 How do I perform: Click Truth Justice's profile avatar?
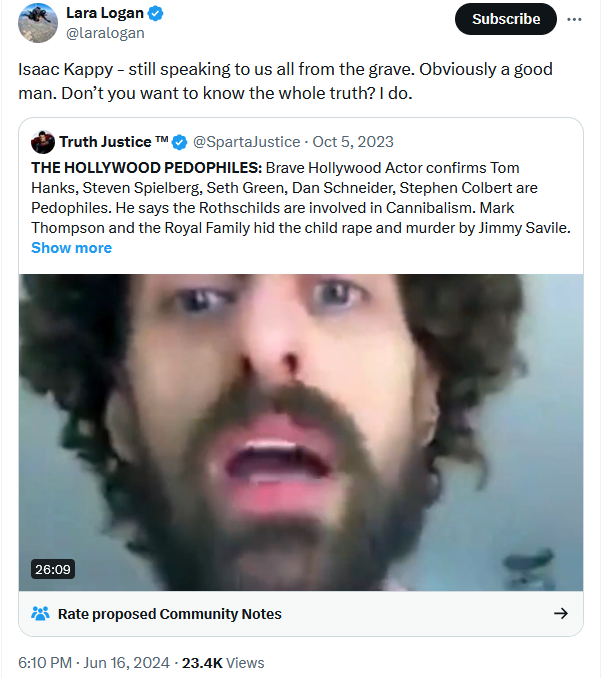point(43,142)
